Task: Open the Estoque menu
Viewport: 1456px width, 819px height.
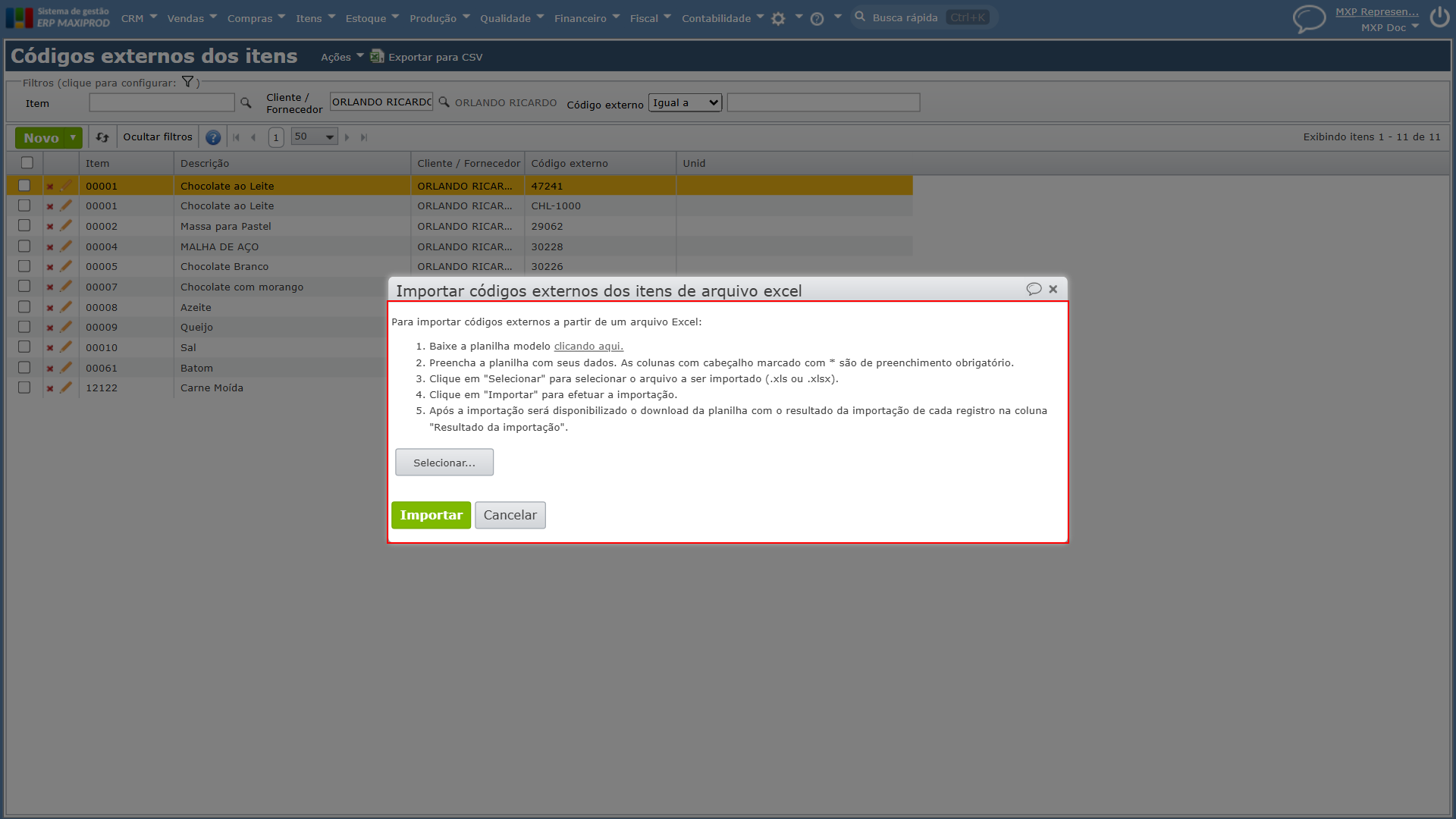Action: 372,18
